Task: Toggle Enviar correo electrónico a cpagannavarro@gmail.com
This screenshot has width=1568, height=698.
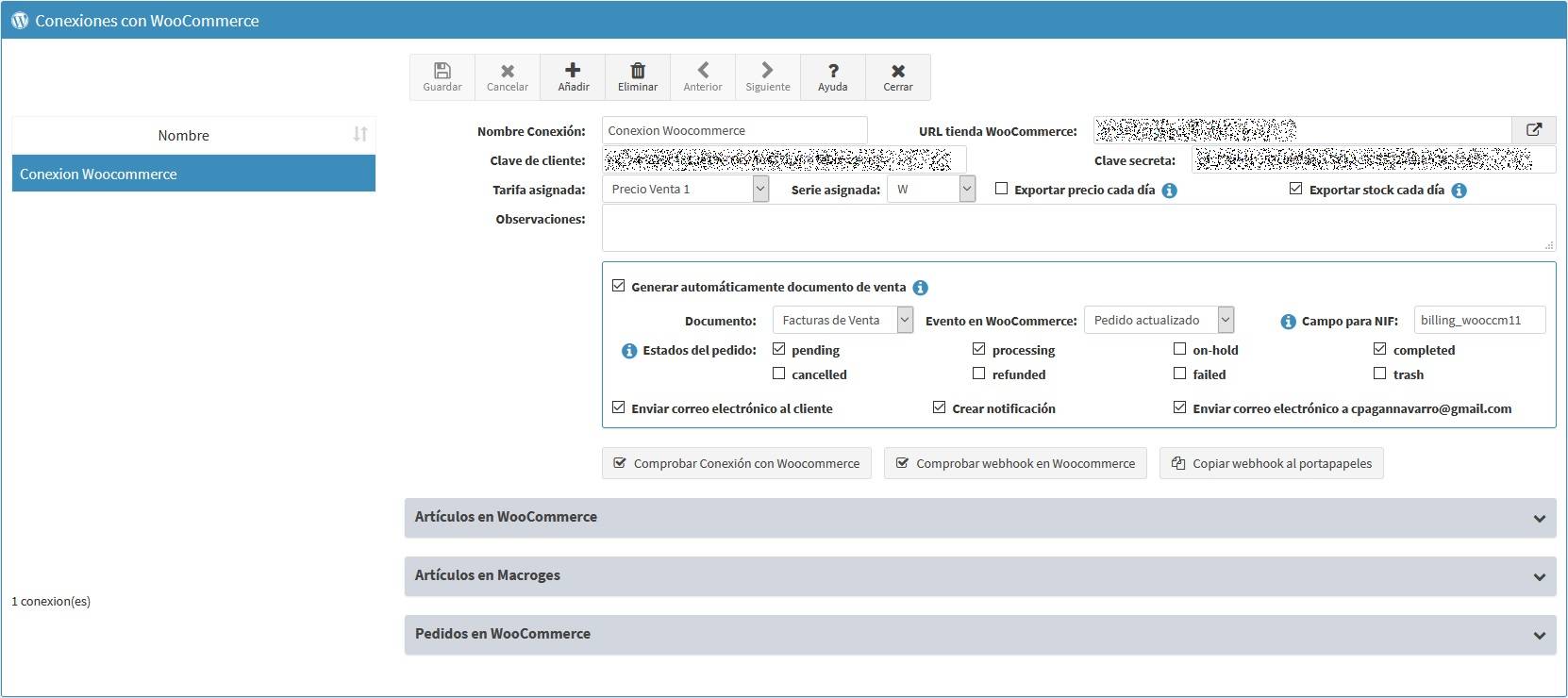Action: [x=1180, y=407]
